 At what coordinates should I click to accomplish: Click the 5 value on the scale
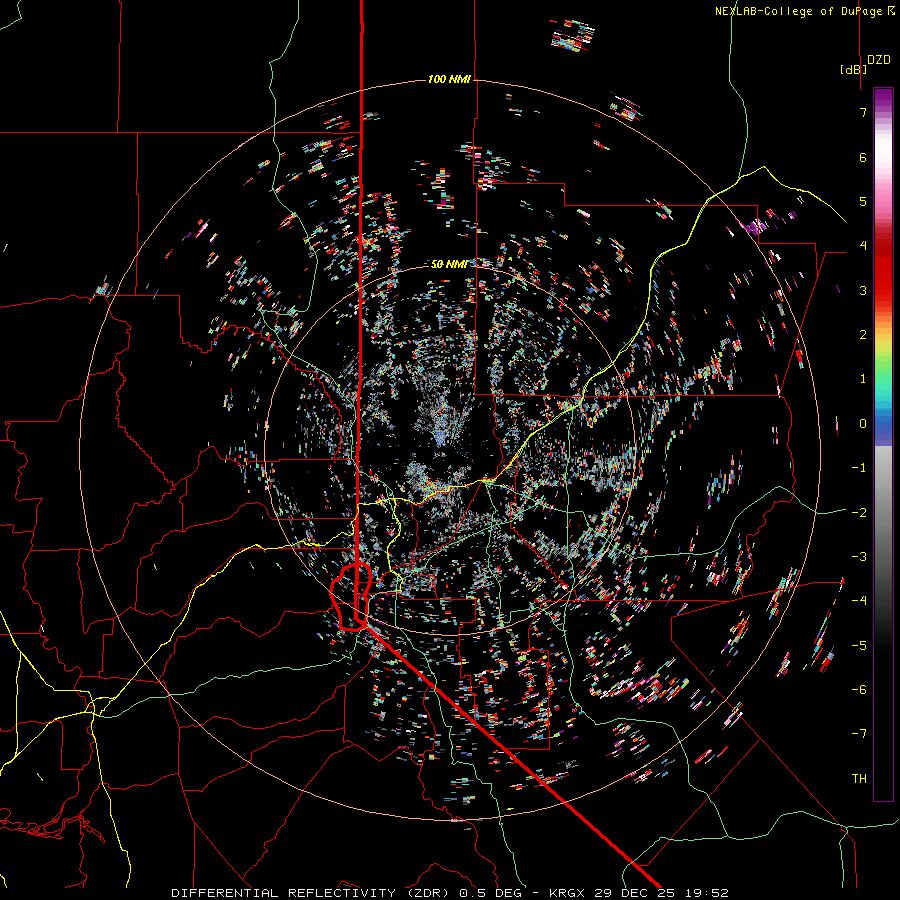click(863, 201)
